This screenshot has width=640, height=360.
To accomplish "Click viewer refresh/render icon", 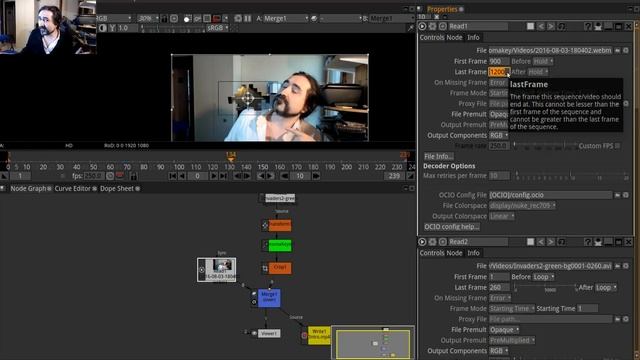I will [x=238, y=18].
